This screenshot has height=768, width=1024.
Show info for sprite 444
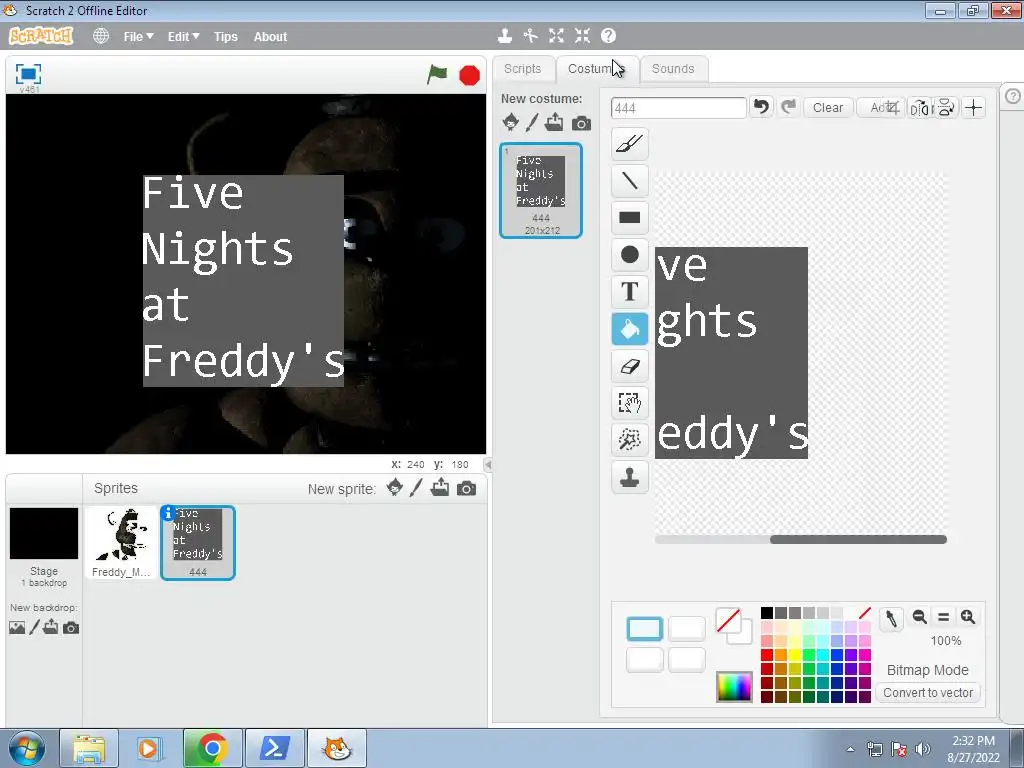(168, 513)
